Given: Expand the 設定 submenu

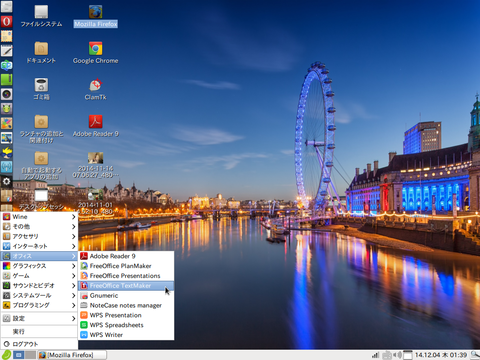Looking at the screenshot, I should pos(39,318).
